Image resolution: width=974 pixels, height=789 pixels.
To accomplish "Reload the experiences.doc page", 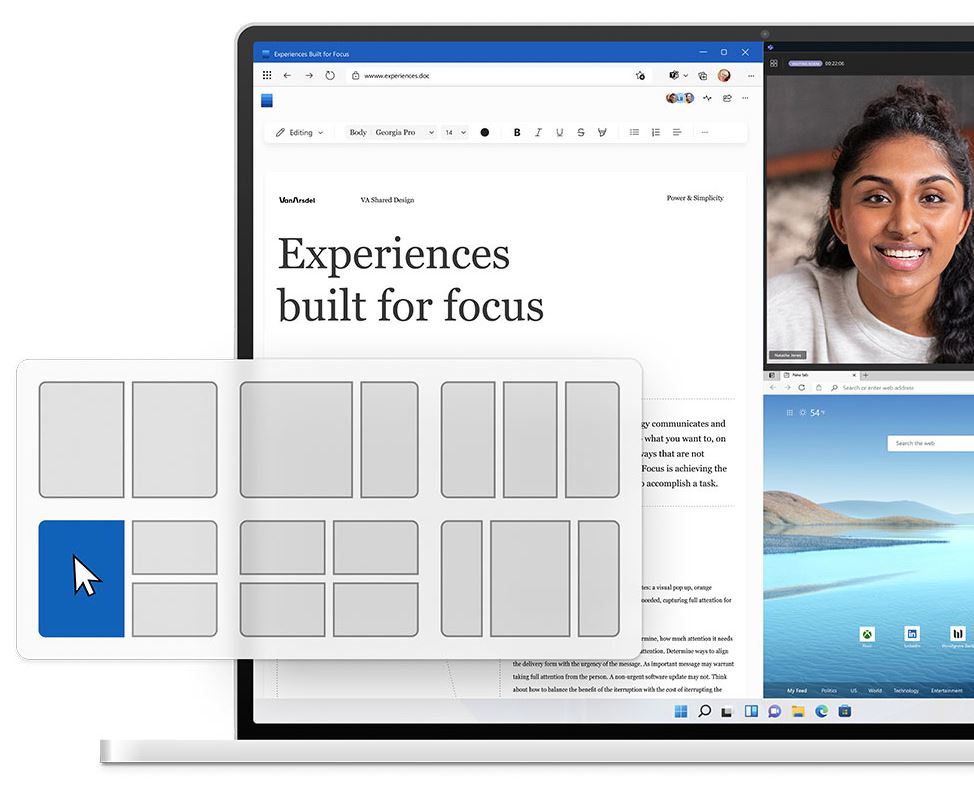I will [x=330, y=75].
